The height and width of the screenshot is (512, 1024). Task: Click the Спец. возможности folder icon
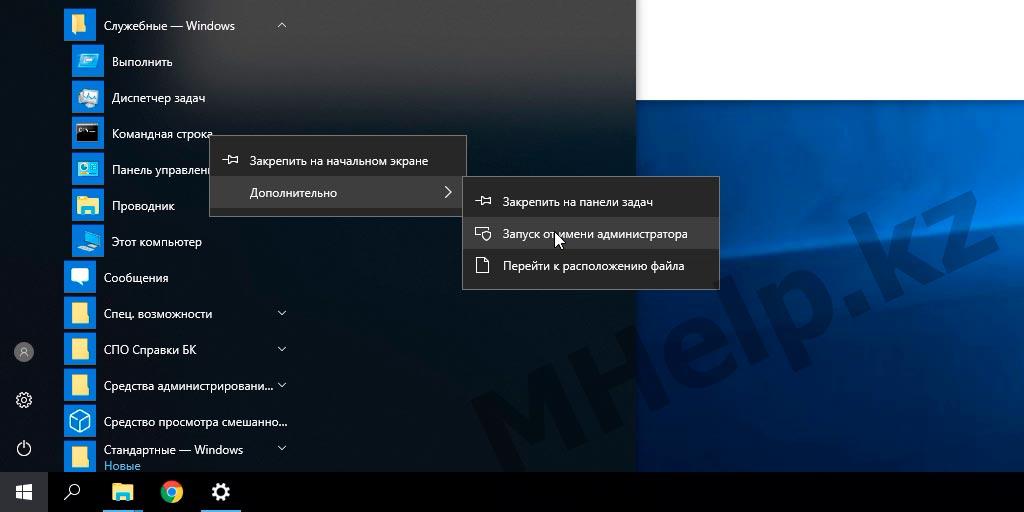[x=80, y=313]
